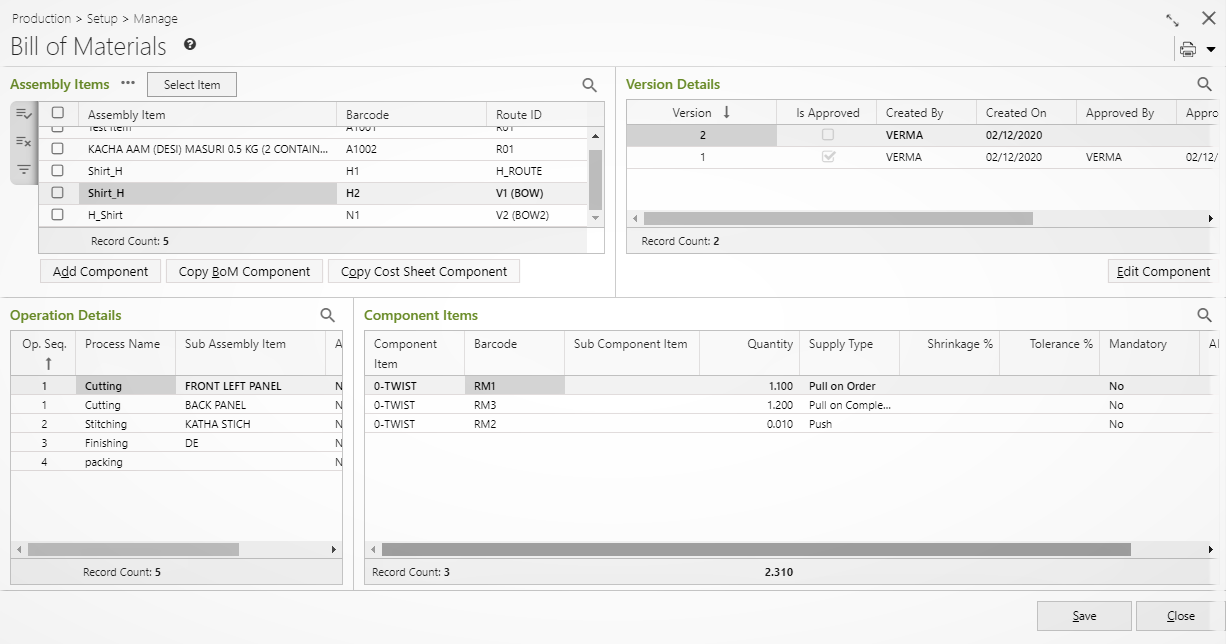Toggle the select-all checkbox in Assembly Items header

click(x=57, y=112)
